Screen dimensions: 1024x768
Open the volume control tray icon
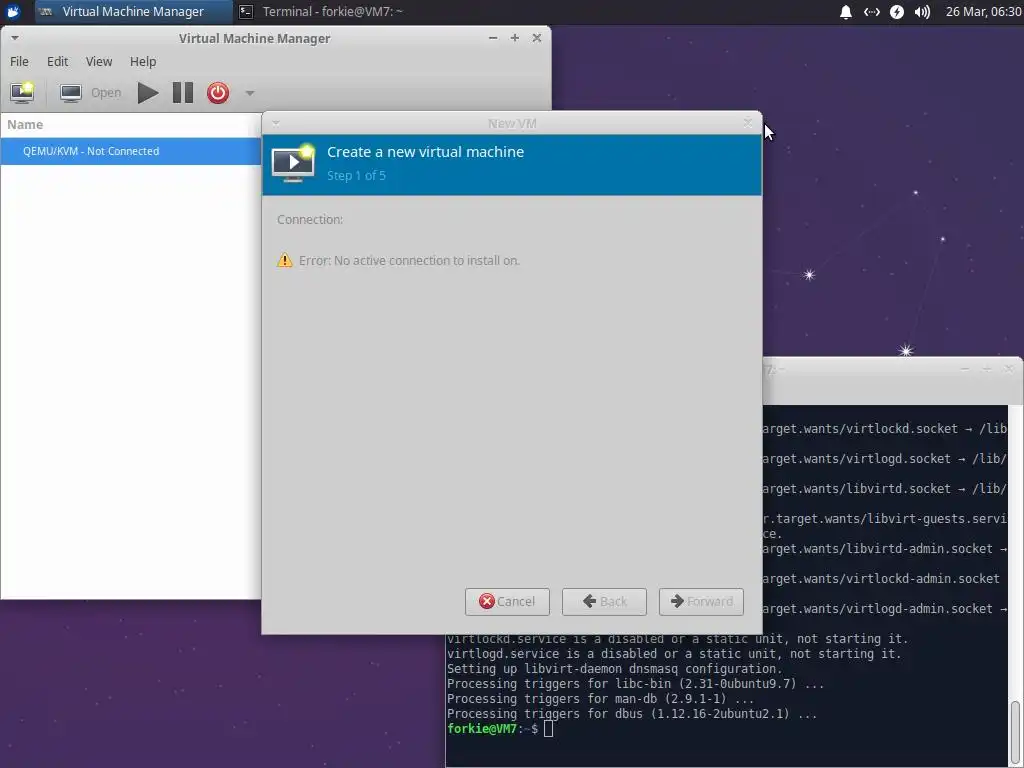922,12
